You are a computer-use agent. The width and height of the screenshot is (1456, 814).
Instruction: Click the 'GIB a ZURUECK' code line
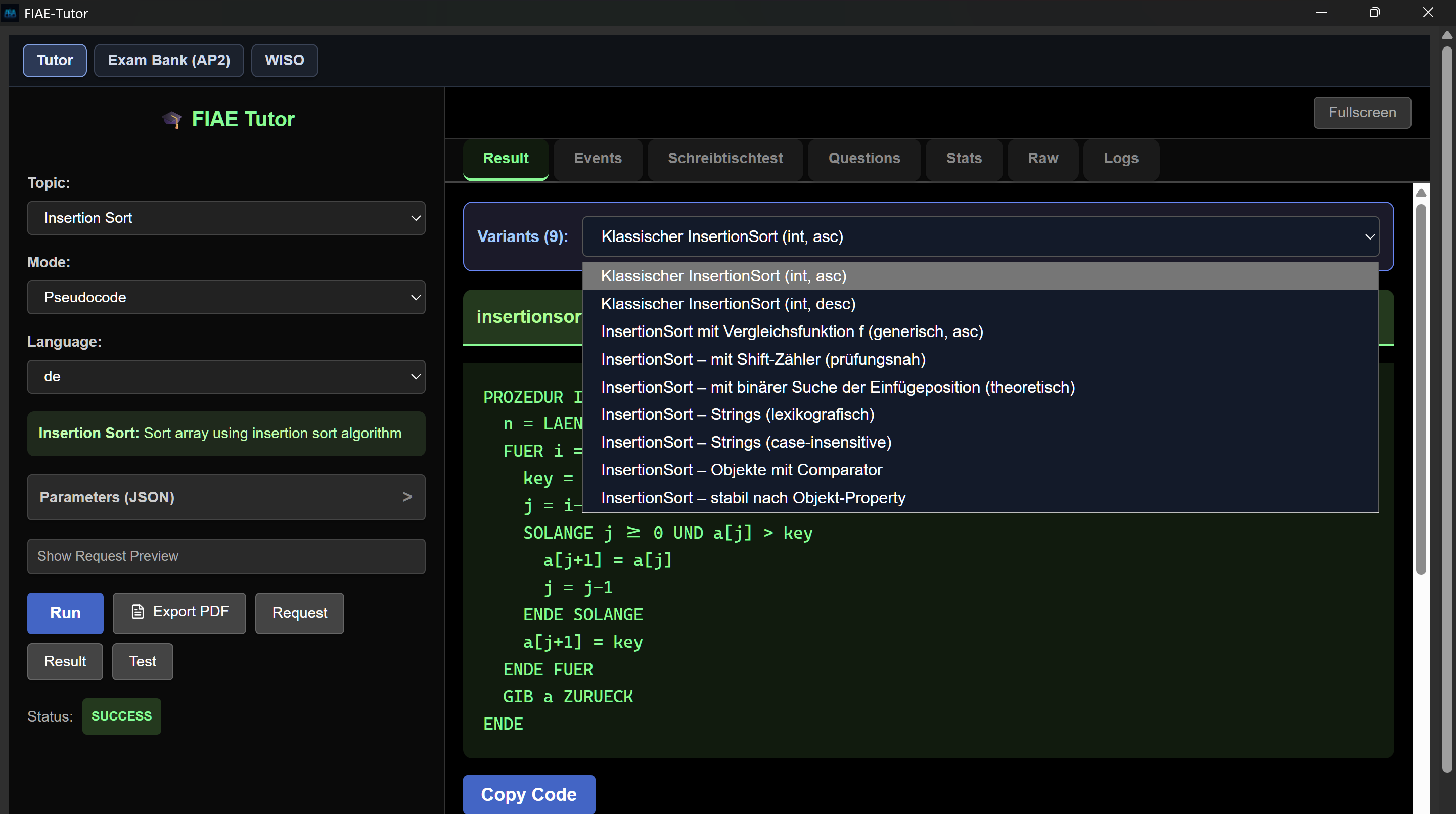(568, 697)
